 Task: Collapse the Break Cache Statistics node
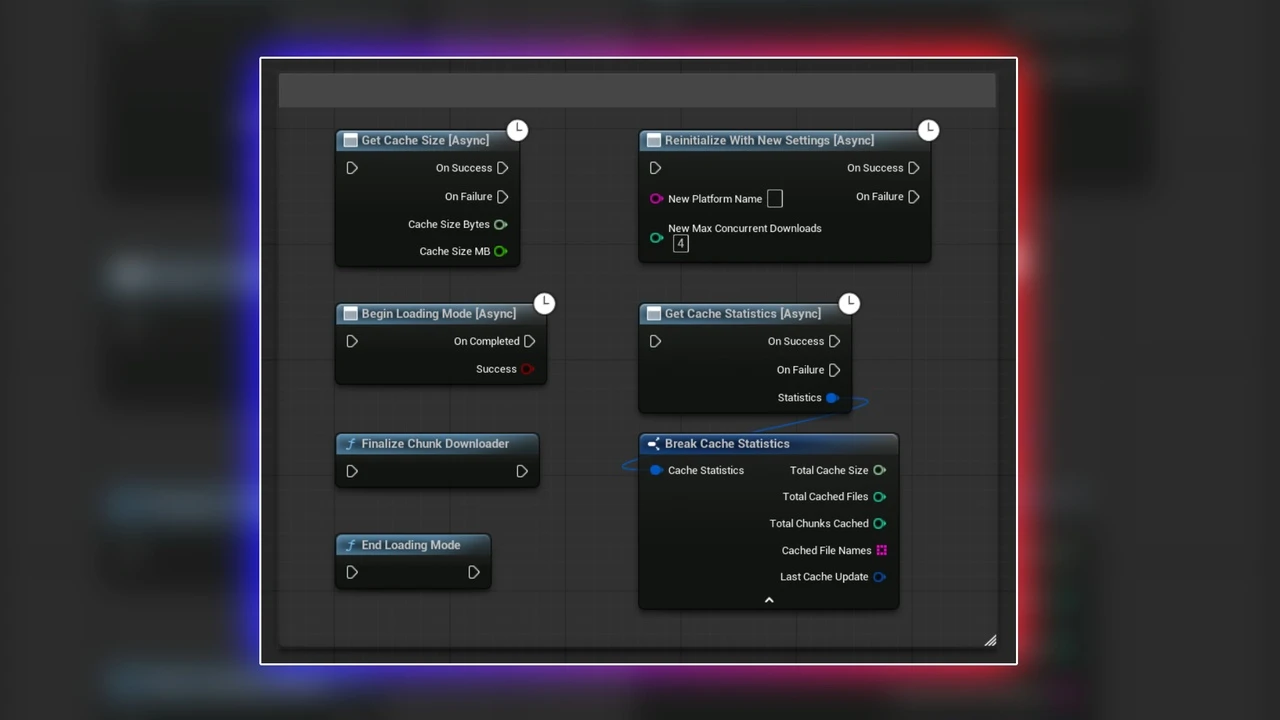click(x=769, y=600)
